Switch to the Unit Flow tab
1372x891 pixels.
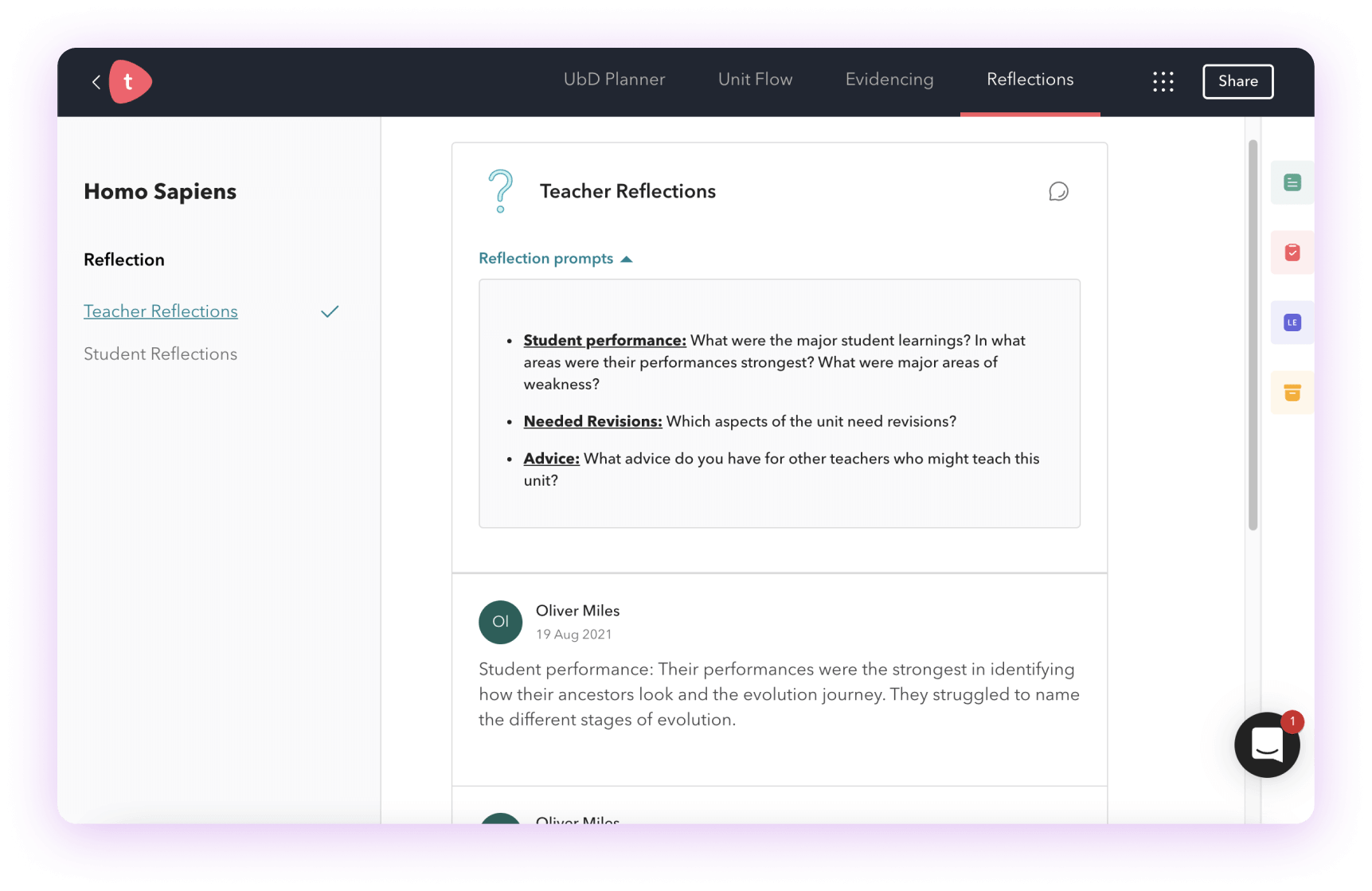pos(755,80)
